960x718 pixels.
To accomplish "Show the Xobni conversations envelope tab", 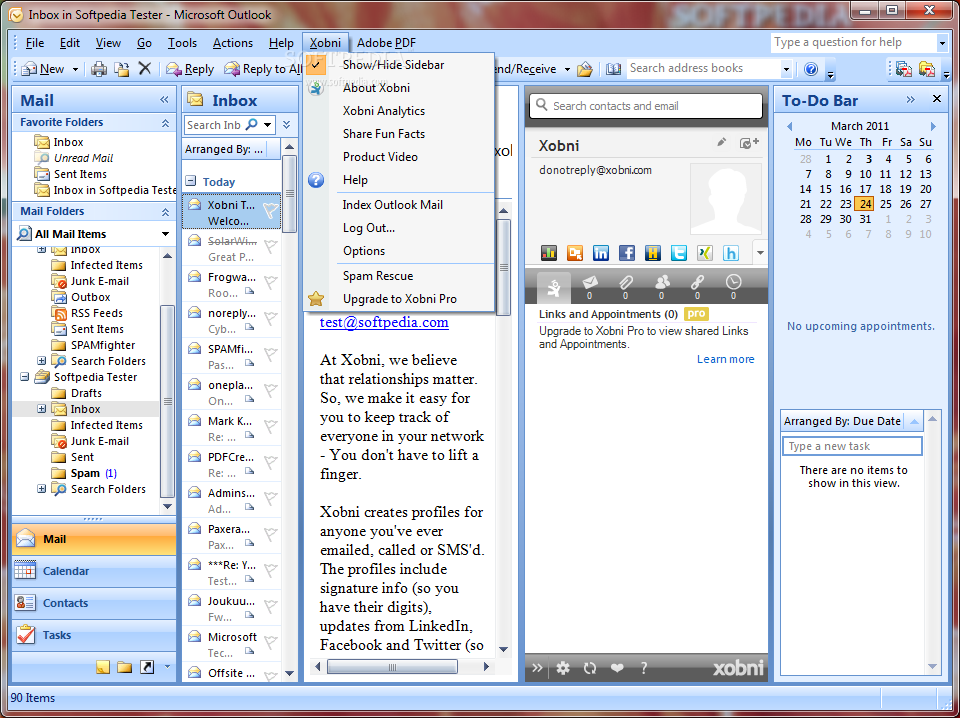I will (590, 286).
